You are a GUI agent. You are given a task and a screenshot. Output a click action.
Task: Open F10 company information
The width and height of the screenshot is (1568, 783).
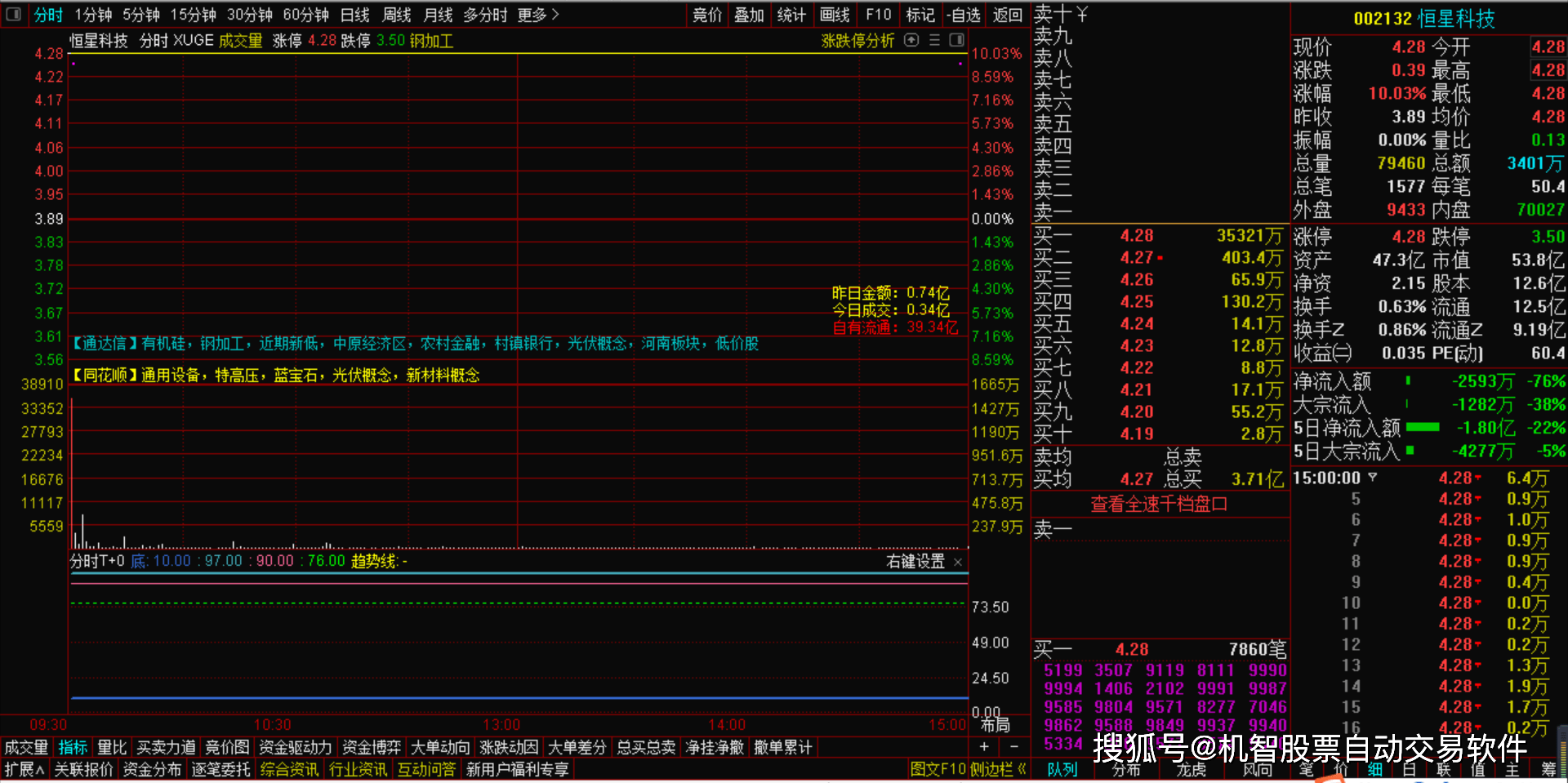tap(877, 14)
